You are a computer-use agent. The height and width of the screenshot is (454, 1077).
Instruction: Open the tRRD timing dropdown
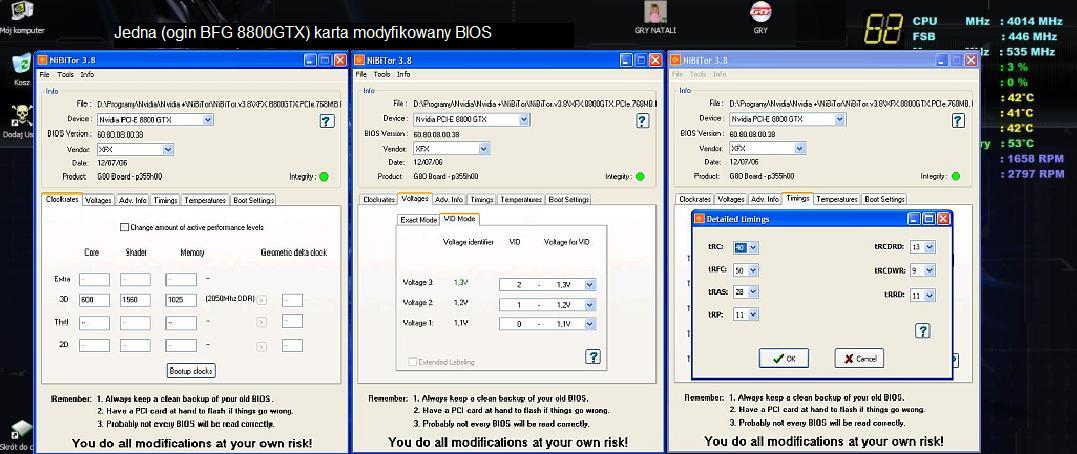(930, 295)
